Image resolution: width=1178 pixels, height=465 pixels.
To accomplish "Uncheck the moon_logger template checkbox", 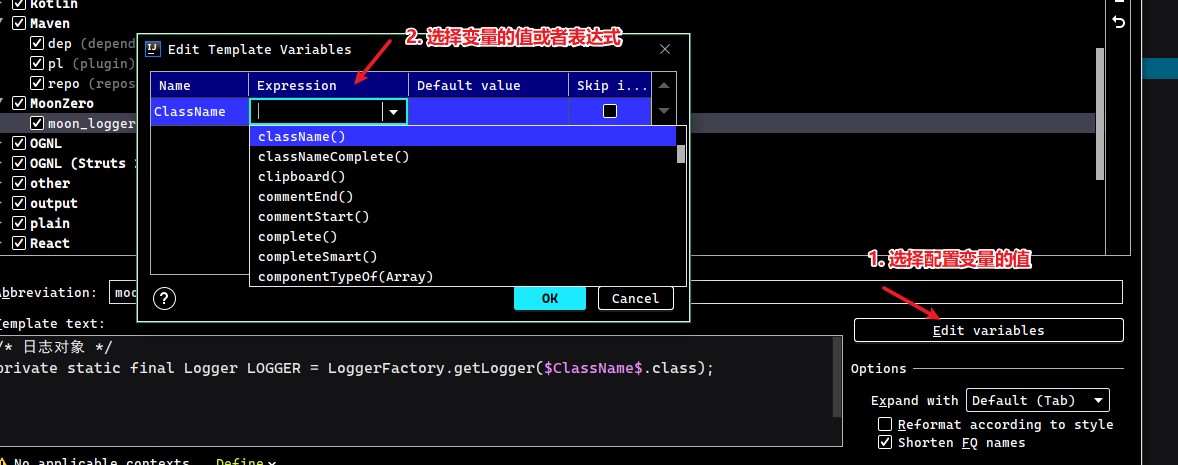I will pyautogui.click(x=37, y=123).
